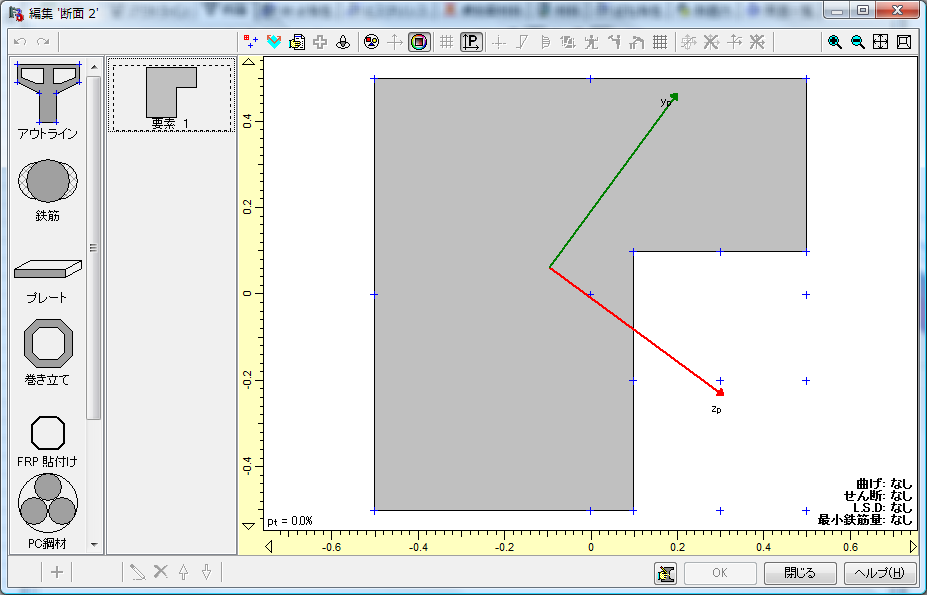This screenshot has width=927, height=595.
Task: Click the '最小鉄筋量: なし' status text
Action: click(x=866, y=520)
